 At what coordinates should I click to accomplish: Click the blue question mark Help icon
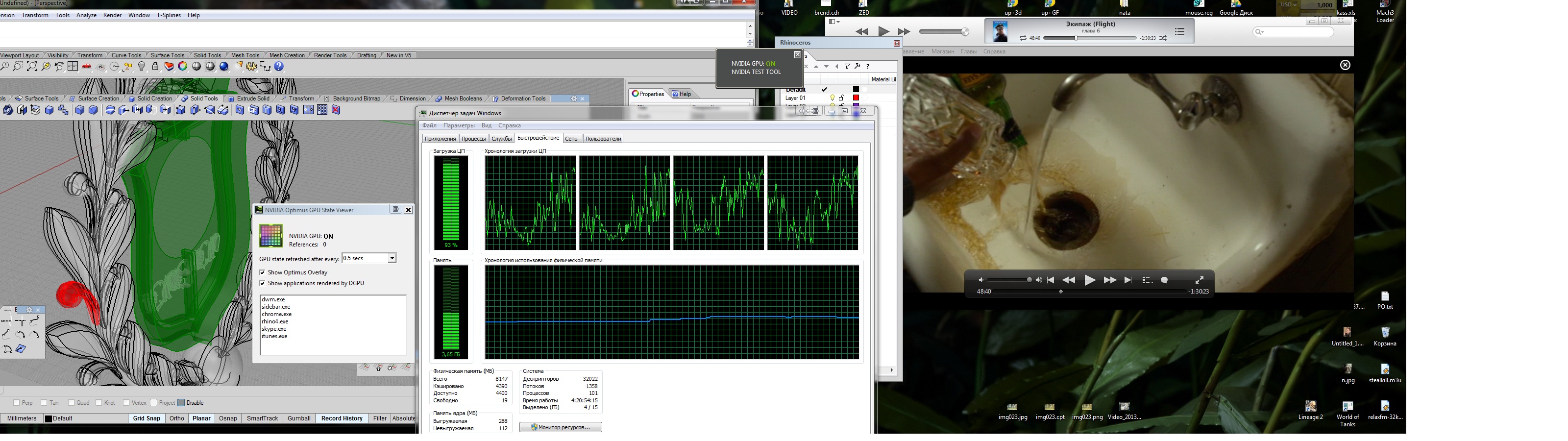point(279,66)
